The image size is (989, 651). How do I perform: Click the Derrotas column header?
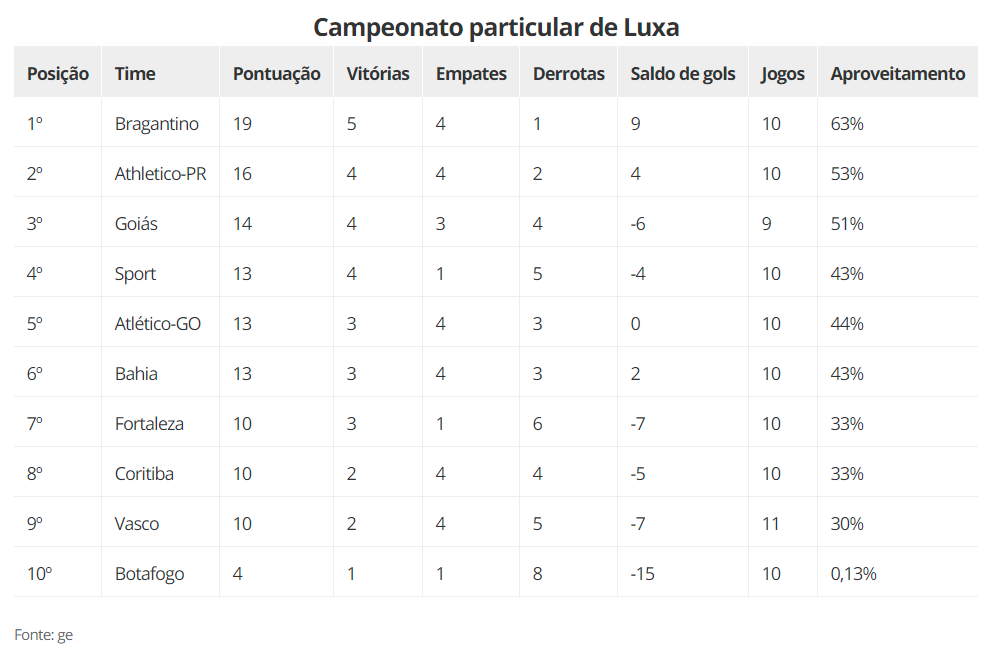click(568, 73)
